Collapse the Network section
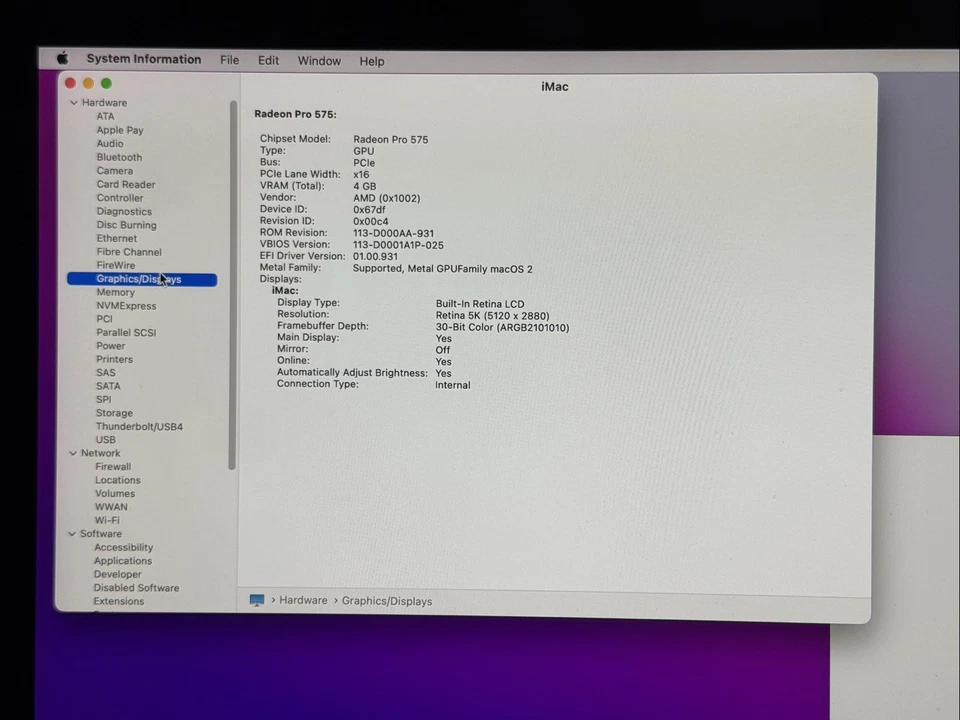The image size is (960, 720). [x=72, y=453]
